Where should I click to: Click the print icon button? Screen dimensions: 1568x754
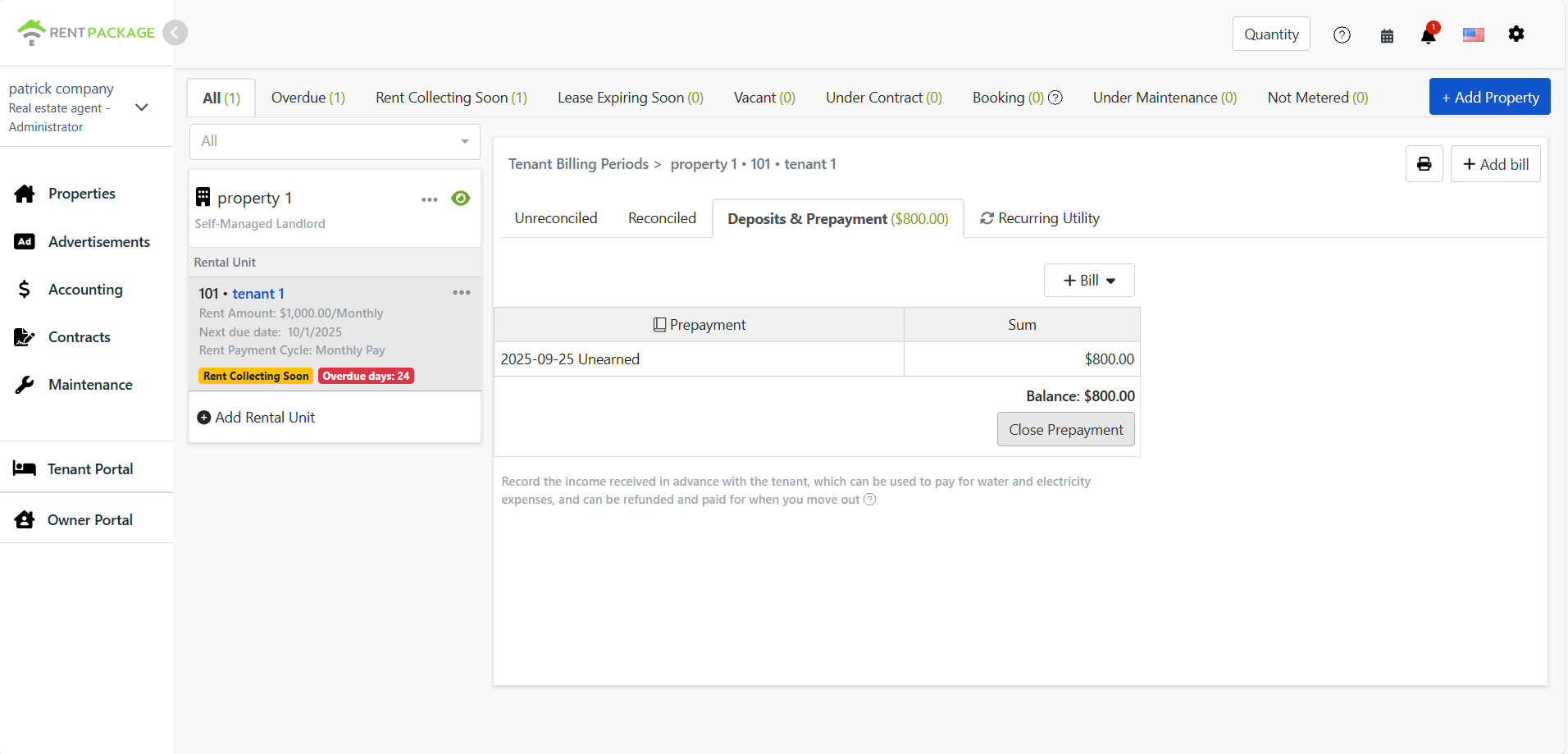(x=1424, y=164)
